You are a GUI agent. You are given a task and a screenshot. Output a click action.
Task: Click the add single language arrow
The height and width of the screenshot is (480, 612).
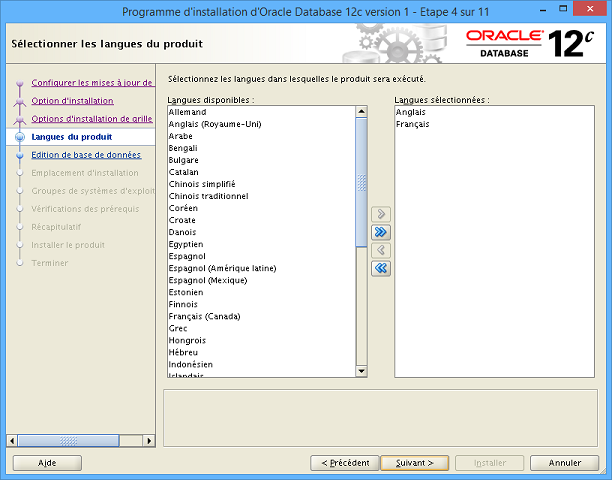tap(381, 214)
